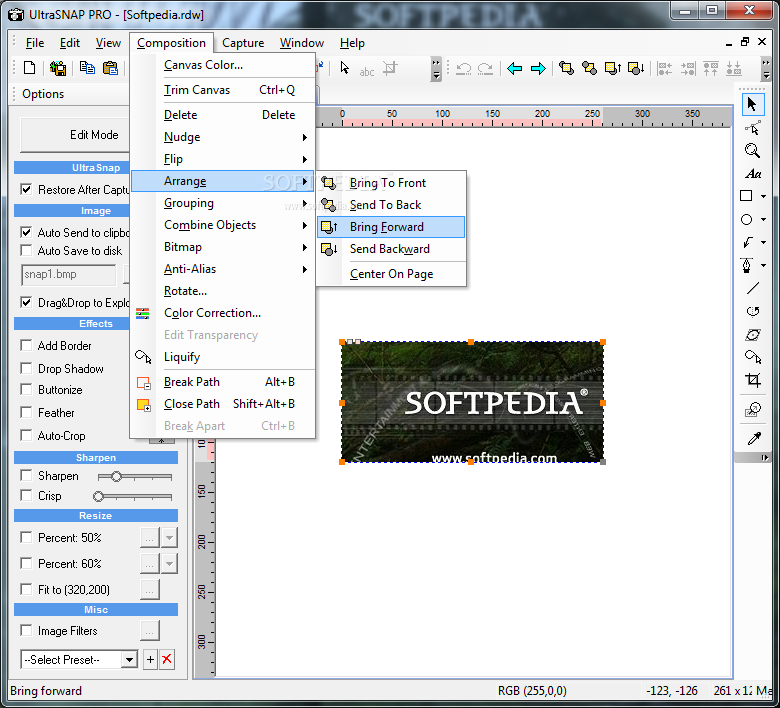Click ellipsis button beside Image Filters

(150, 631)
